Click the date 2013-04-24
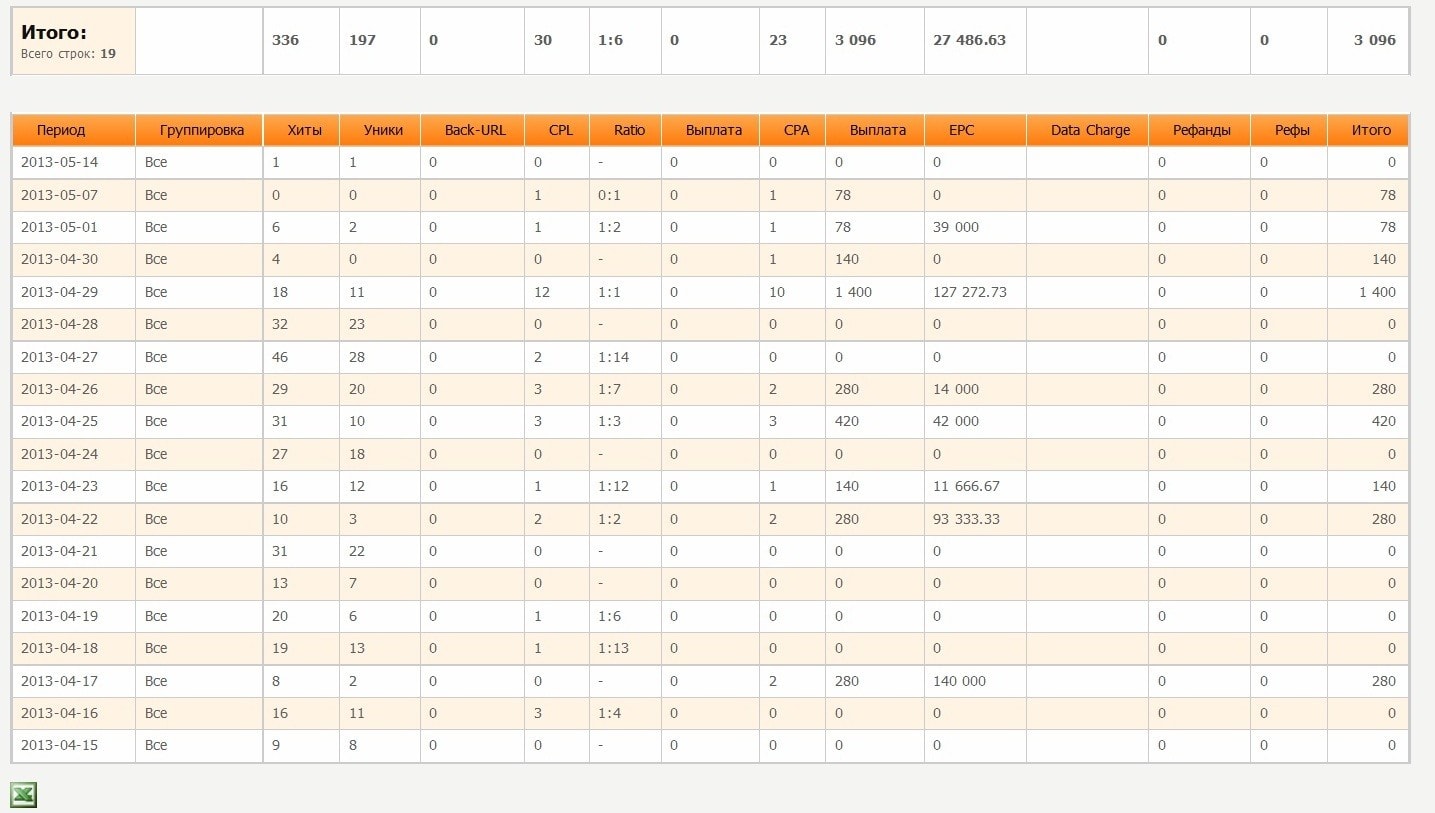 [59, 454]
